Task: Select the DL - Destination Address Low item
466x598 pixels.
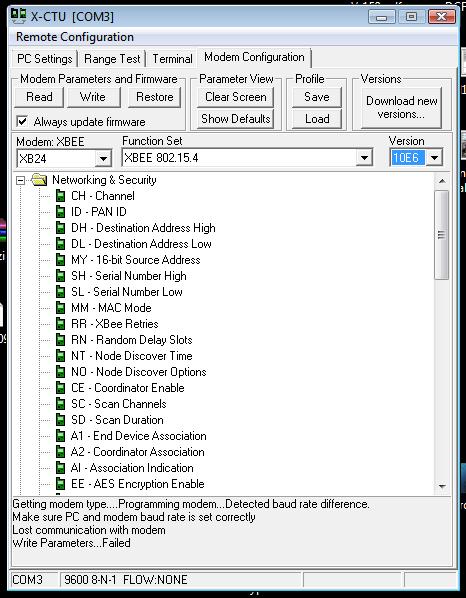Action: [141, 244]
